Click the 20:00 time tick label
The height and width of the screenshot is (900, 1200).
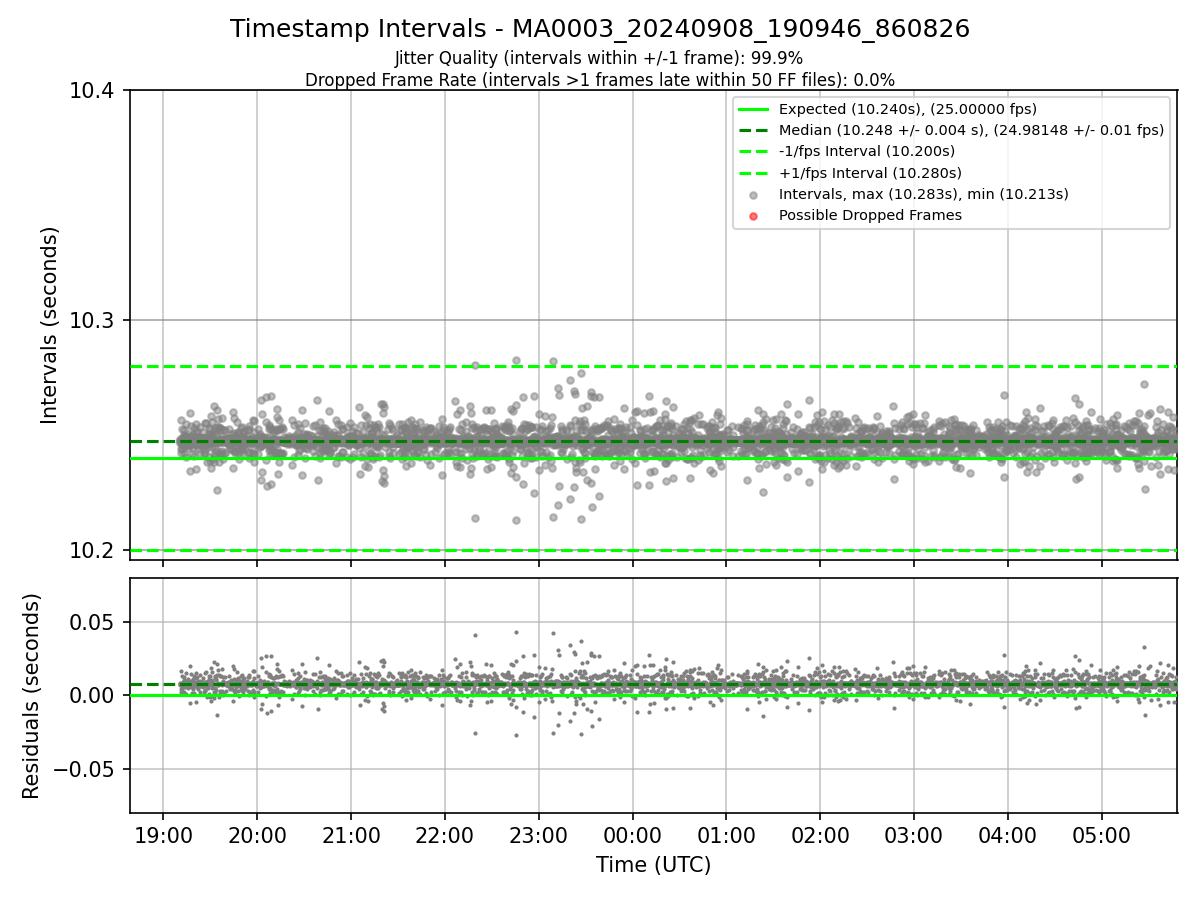(257, 834)
